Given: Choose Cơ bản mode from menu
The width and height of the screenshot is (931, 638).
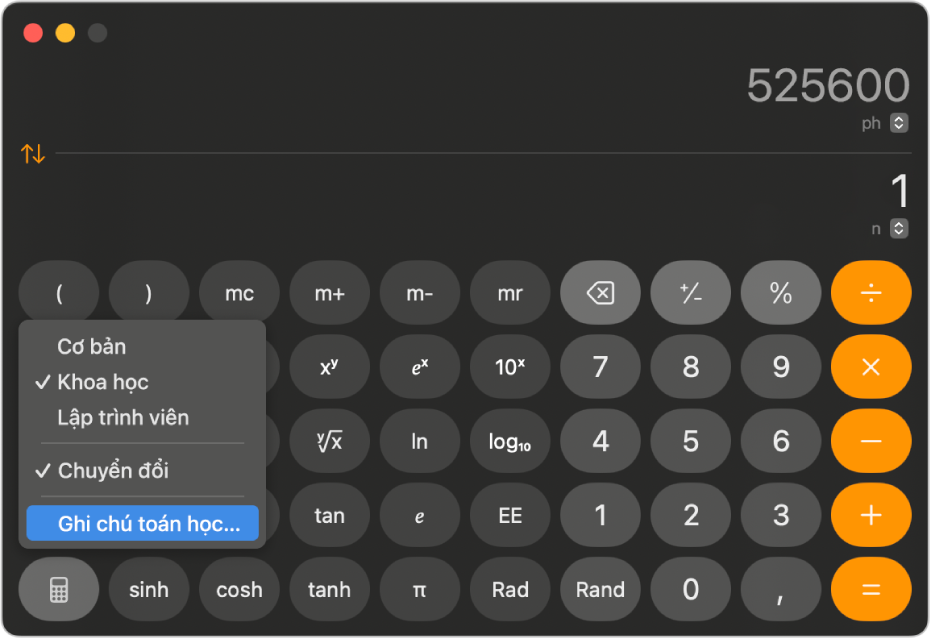Looking at the screenshot, I should [91, 347].
